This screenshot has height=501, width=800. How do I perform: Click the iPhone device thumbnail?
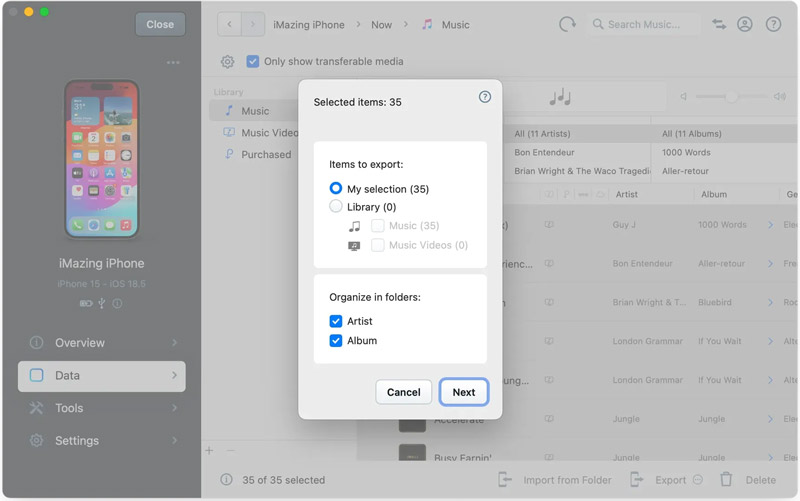pos(102,159)
